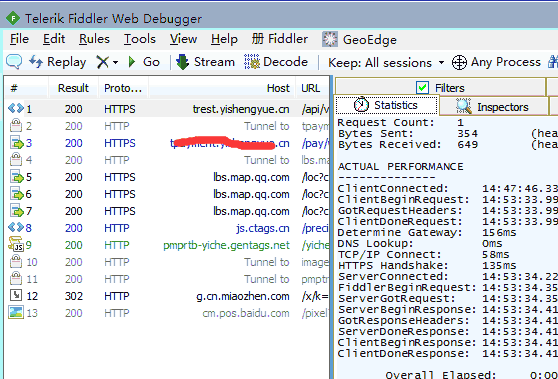
Task: Click image icon of session 13
Action: point(16,312)
